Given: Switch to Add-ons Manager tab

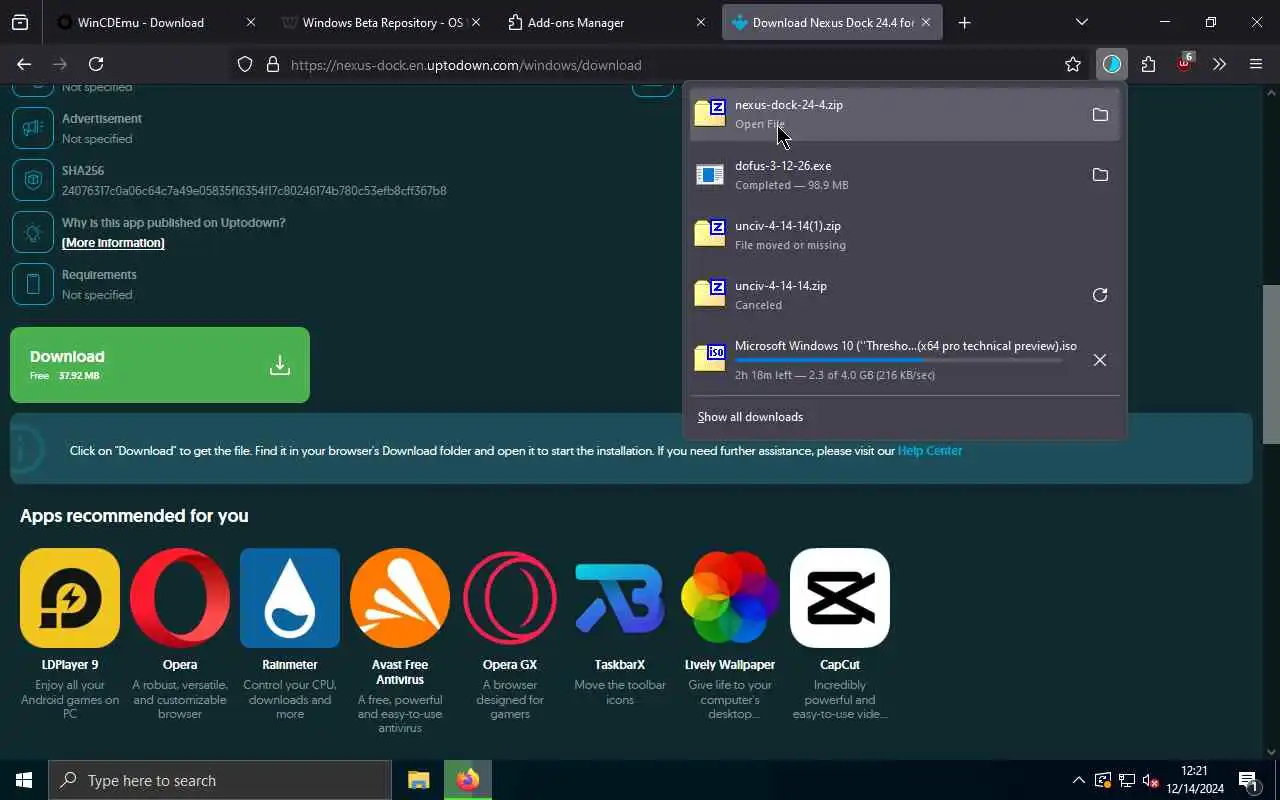Looking at the screenshot, I should [x=607, y=22].
